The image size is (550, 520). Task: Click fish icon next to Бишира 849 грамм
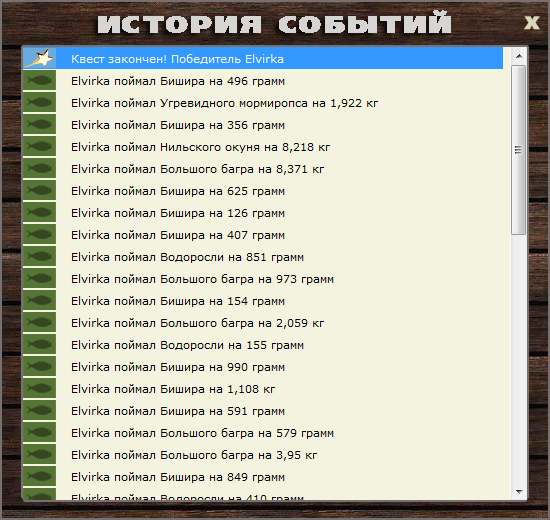[x=39, y=476]
